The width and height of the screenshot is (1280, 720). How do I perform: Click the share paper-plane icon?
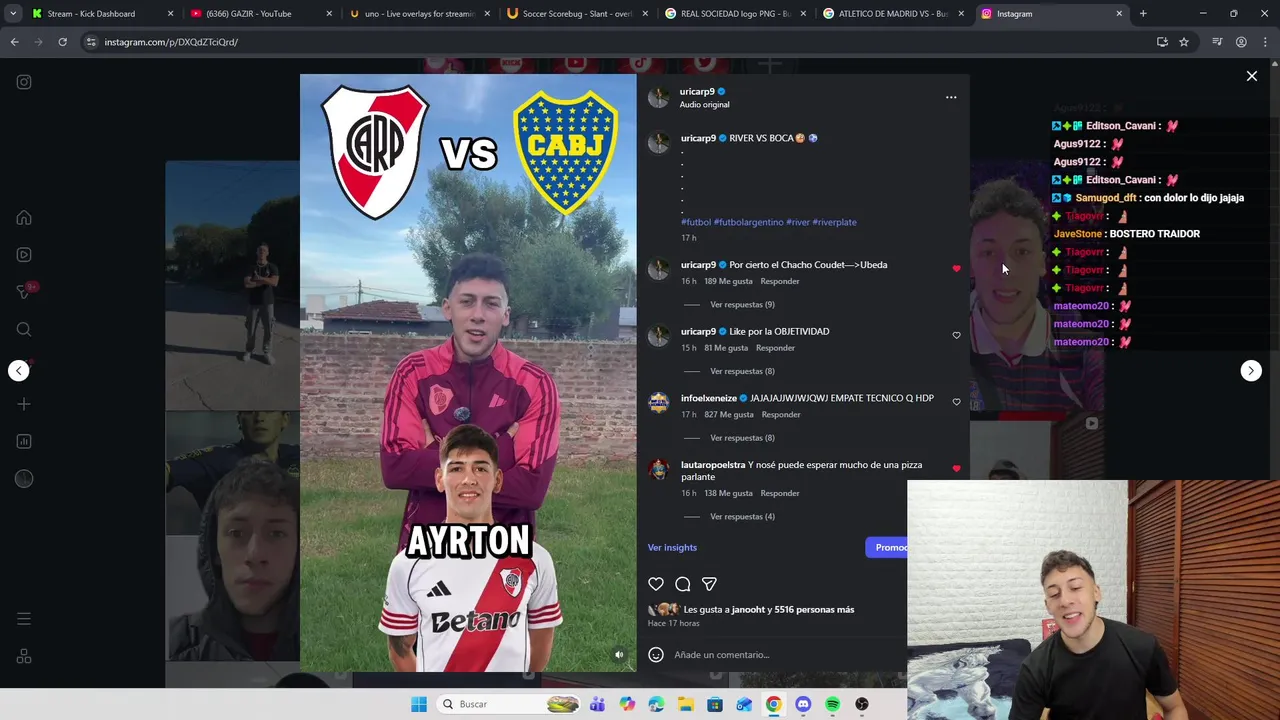tap(709, 584)
